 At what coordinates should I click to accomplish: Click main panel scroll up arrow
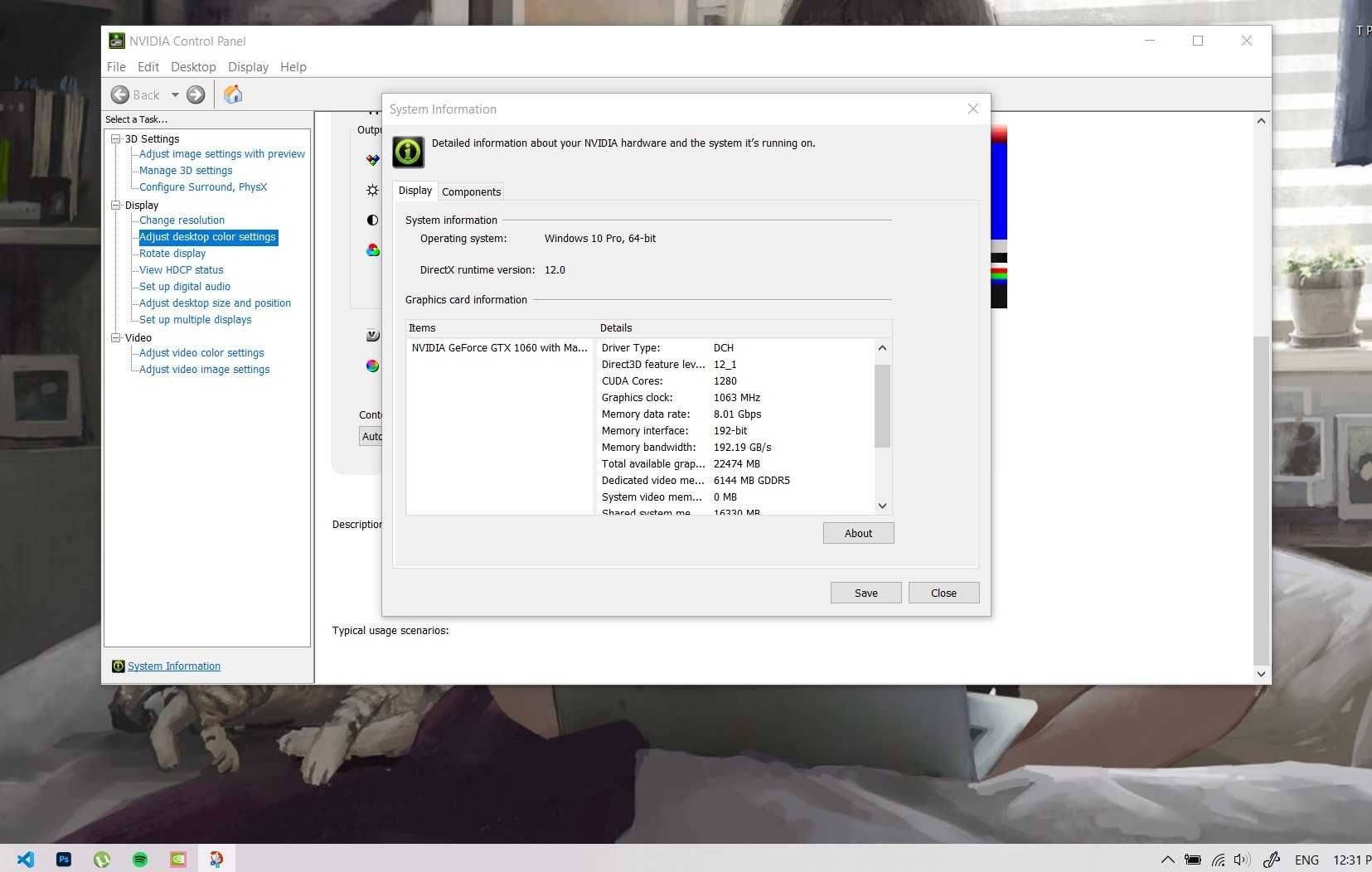[1261, 121]
